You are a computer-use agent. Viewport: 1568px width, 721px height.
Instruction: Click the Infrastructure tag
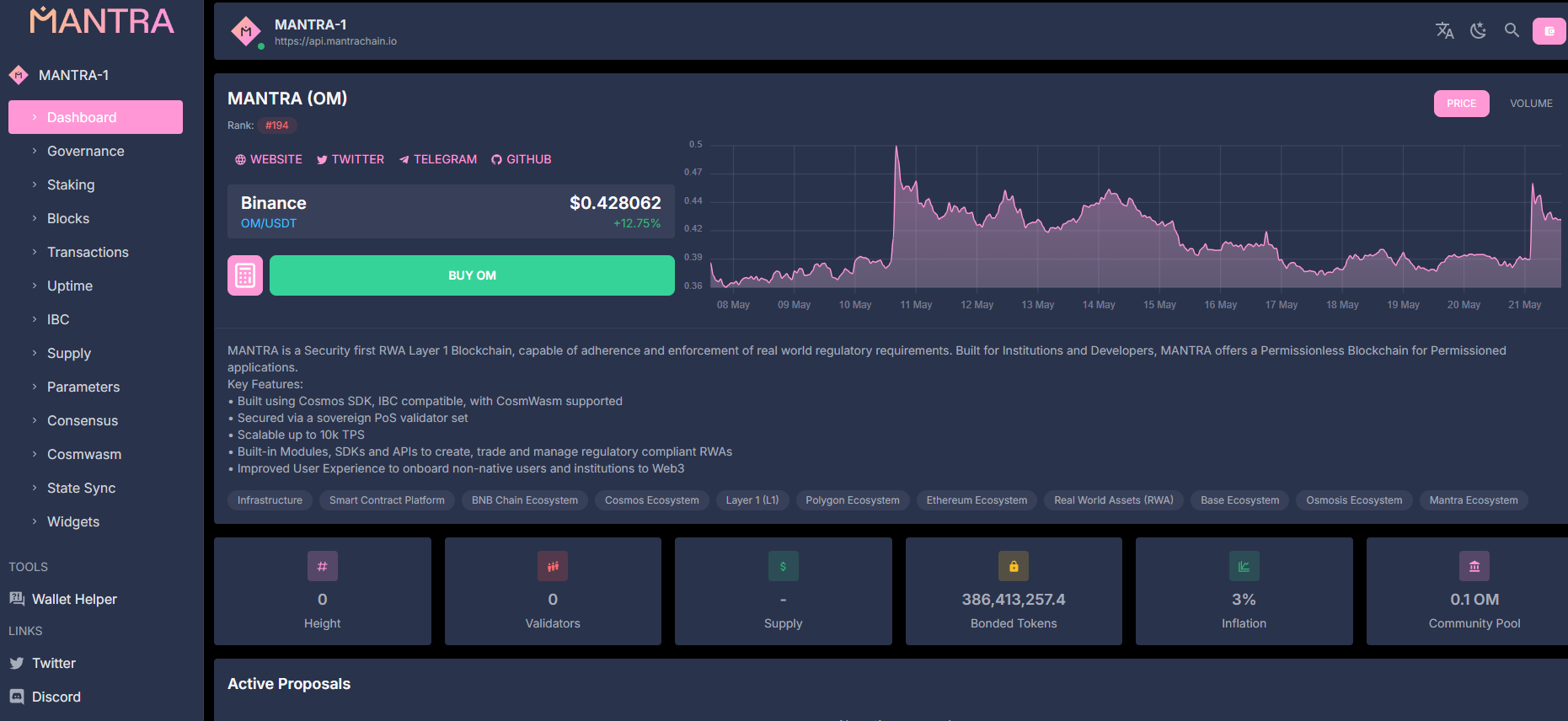pyautogui.click(x=270, y=500)
